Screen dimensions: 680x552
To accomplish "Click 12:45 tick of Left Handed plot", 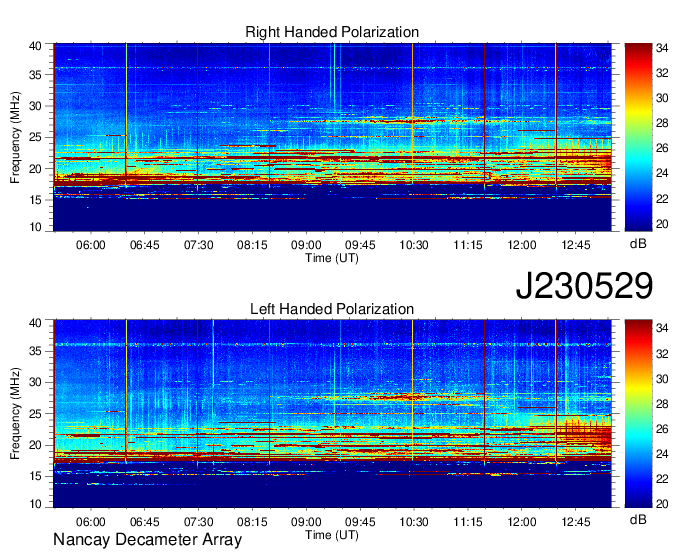I will [575, 522].
